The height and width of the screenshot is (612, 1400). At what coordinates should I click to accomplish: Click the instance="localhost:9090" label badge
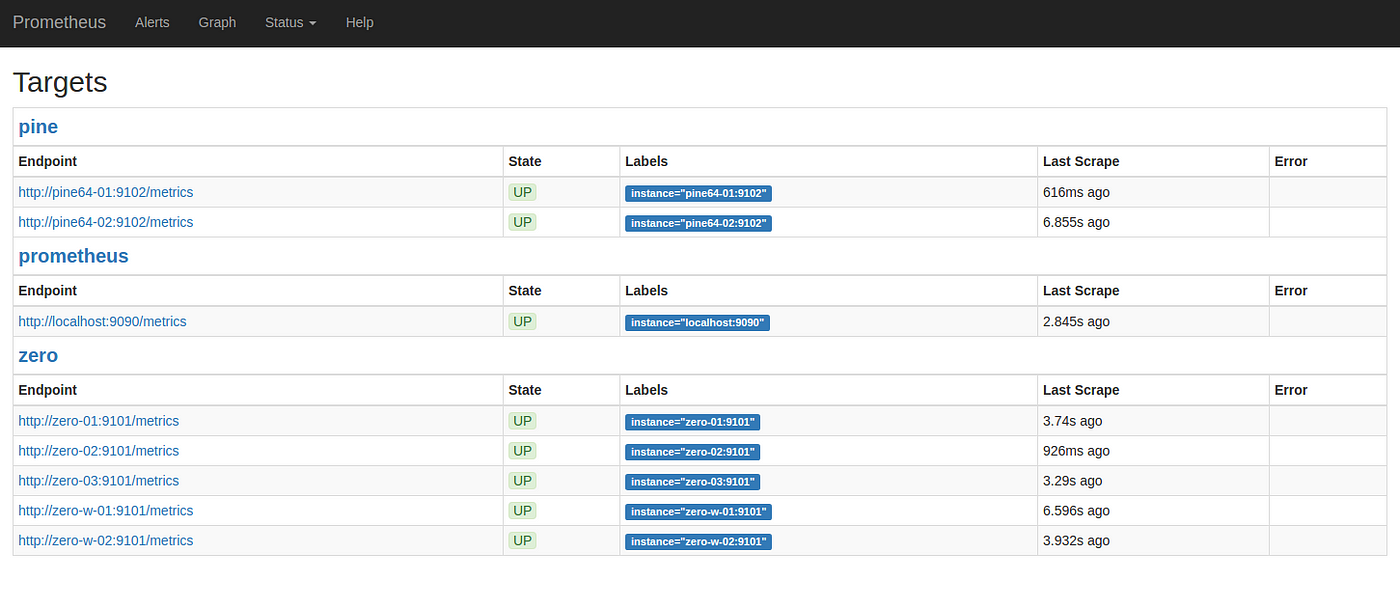click(697, 322)
